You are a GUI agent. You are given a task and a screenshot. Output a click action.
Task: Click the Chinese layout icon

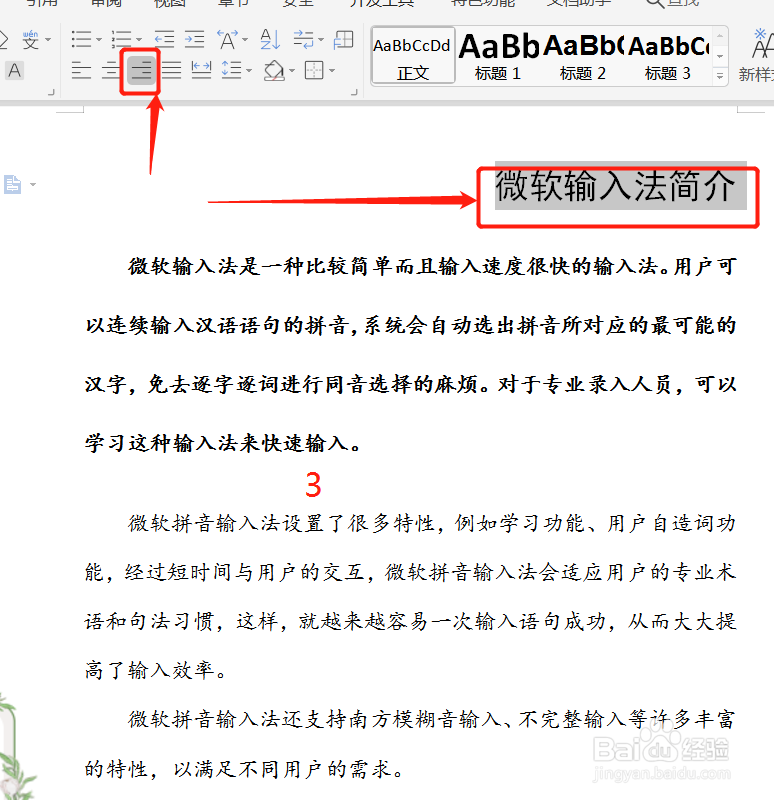pyautogui.click(x=228, y=39)
